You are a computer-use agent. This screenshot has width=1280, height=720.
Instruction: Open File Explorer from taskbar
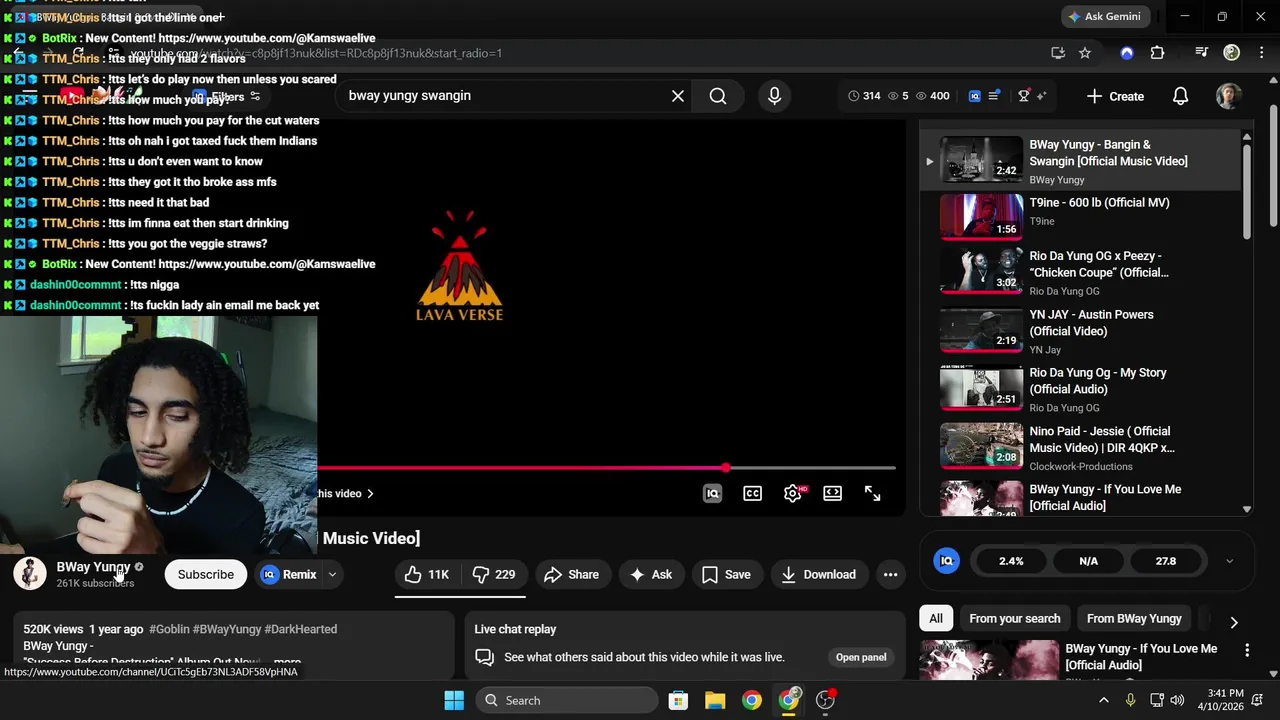coord(715,700)
